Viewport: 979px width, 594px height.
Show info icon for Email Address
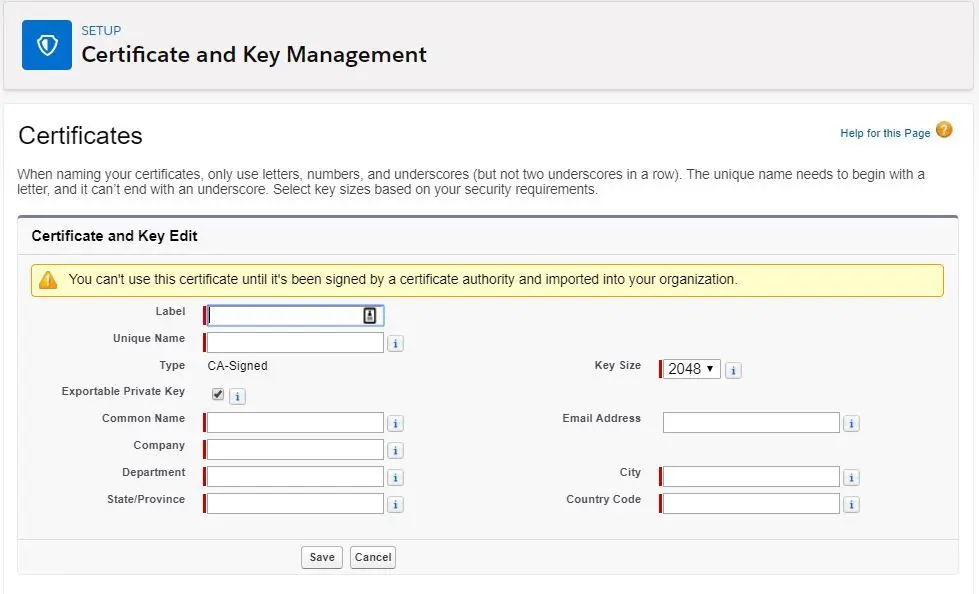click(851, 423)
